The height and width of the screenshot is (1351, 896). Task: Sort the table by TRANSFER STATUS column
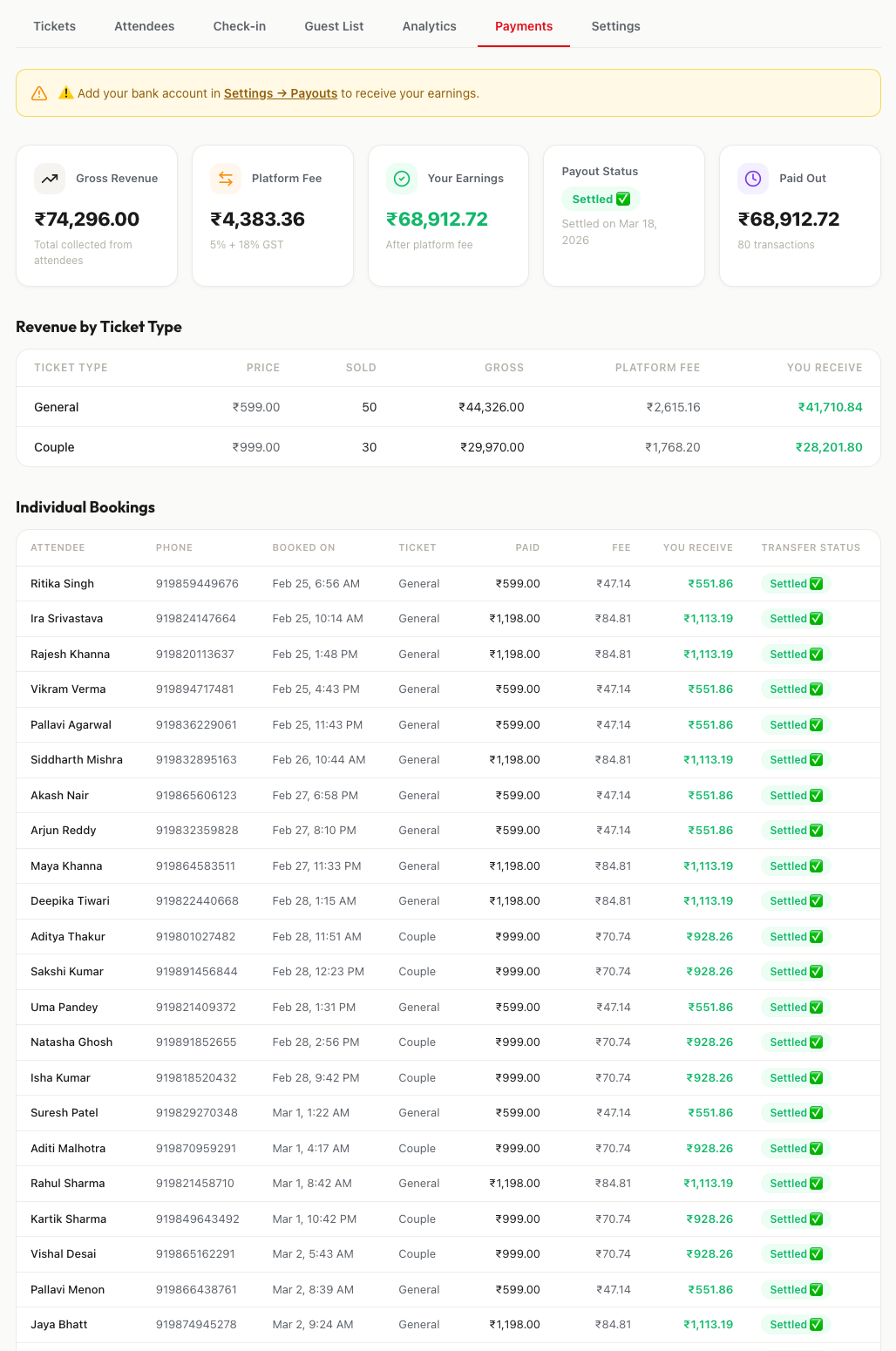[811, 547]
